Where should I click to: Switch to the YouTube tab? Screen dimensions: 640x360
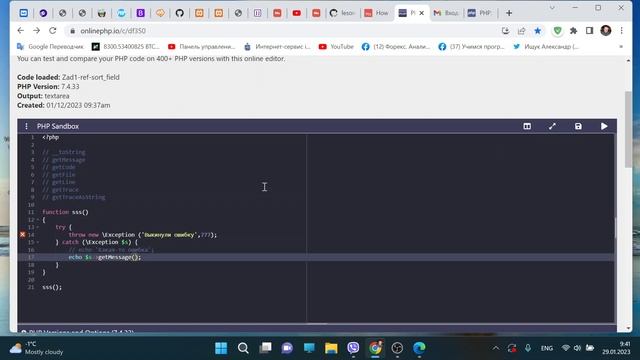tap(297, 13)
